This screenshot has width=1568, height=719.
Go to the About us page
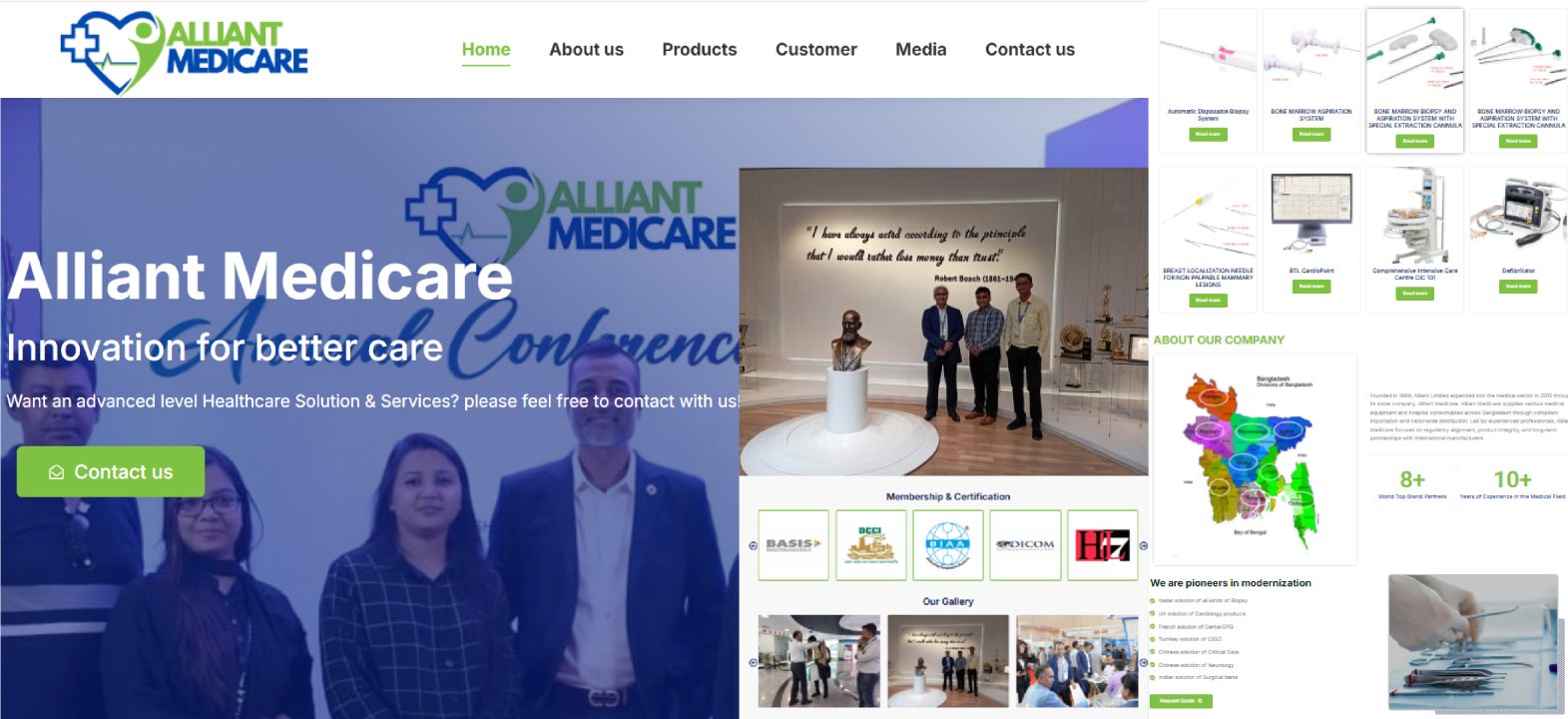point(586,50)
